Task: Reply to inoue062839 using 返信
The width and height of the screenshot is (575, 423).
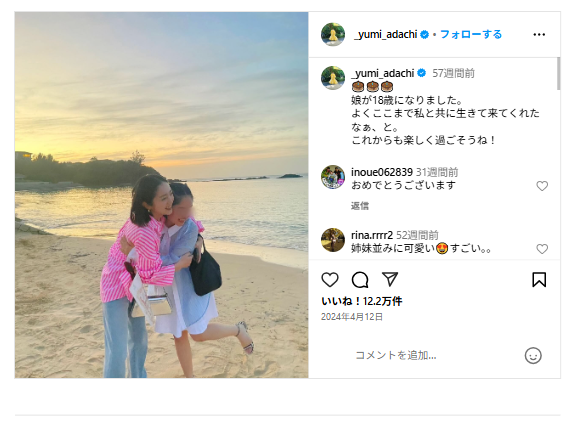Action: tap(360, 206)
